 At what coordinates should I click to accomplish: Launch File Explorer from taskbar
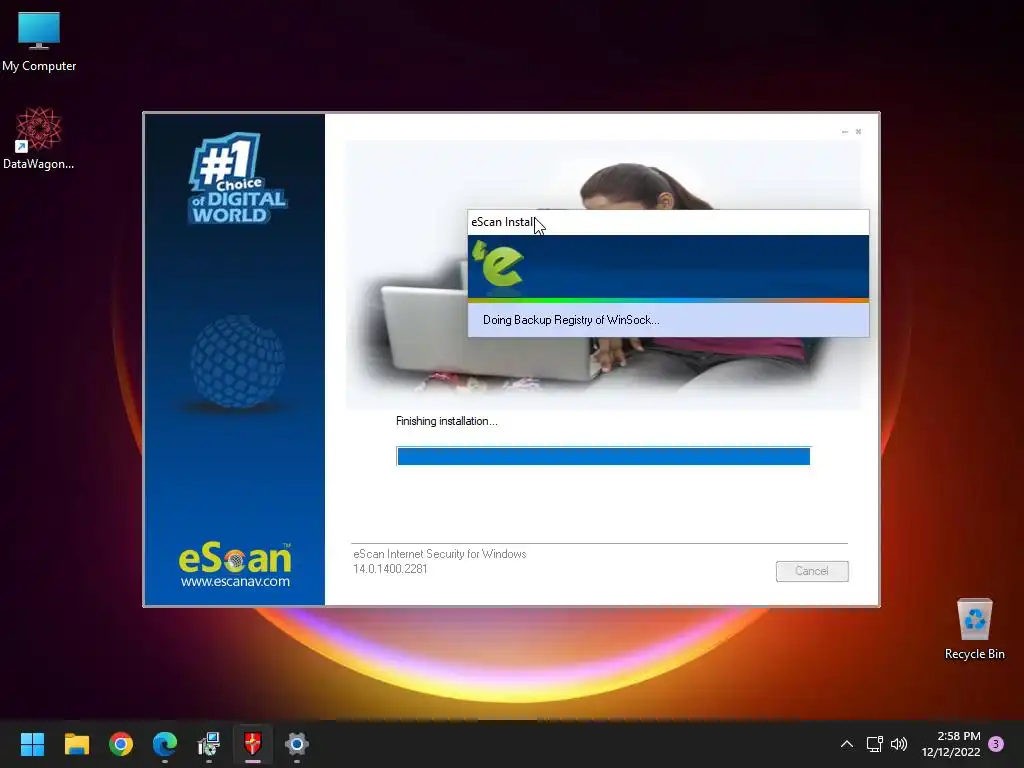pos(76,744)
